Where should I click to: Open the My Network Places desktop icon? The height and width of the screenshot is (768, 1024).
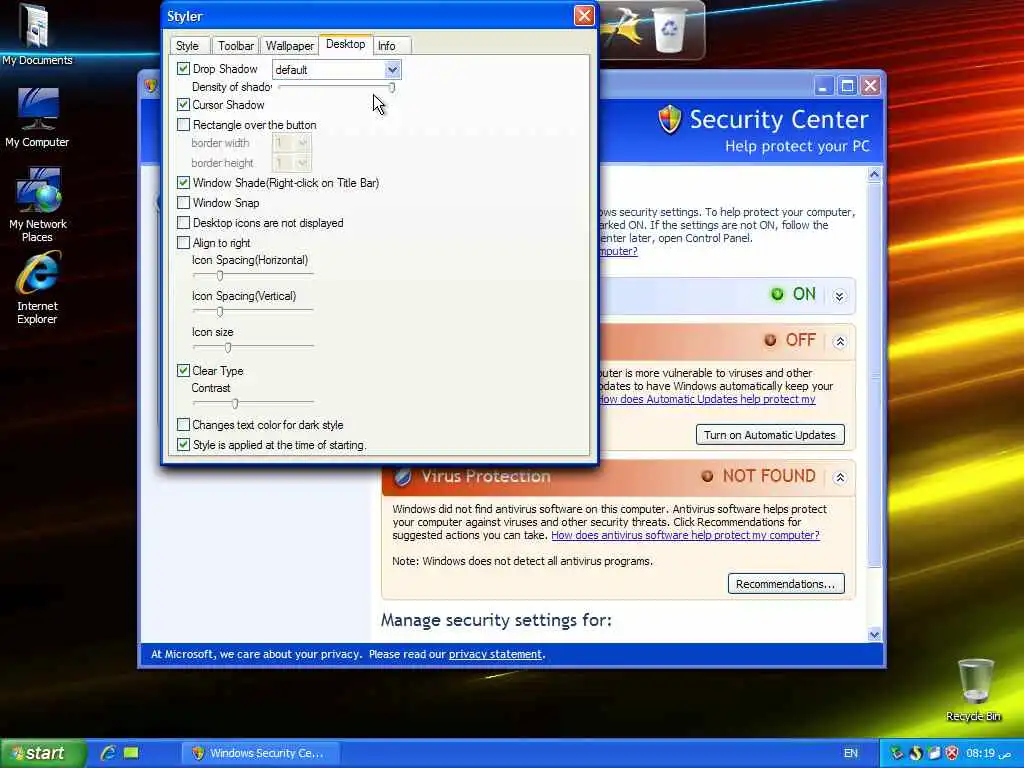pos(37,204)
